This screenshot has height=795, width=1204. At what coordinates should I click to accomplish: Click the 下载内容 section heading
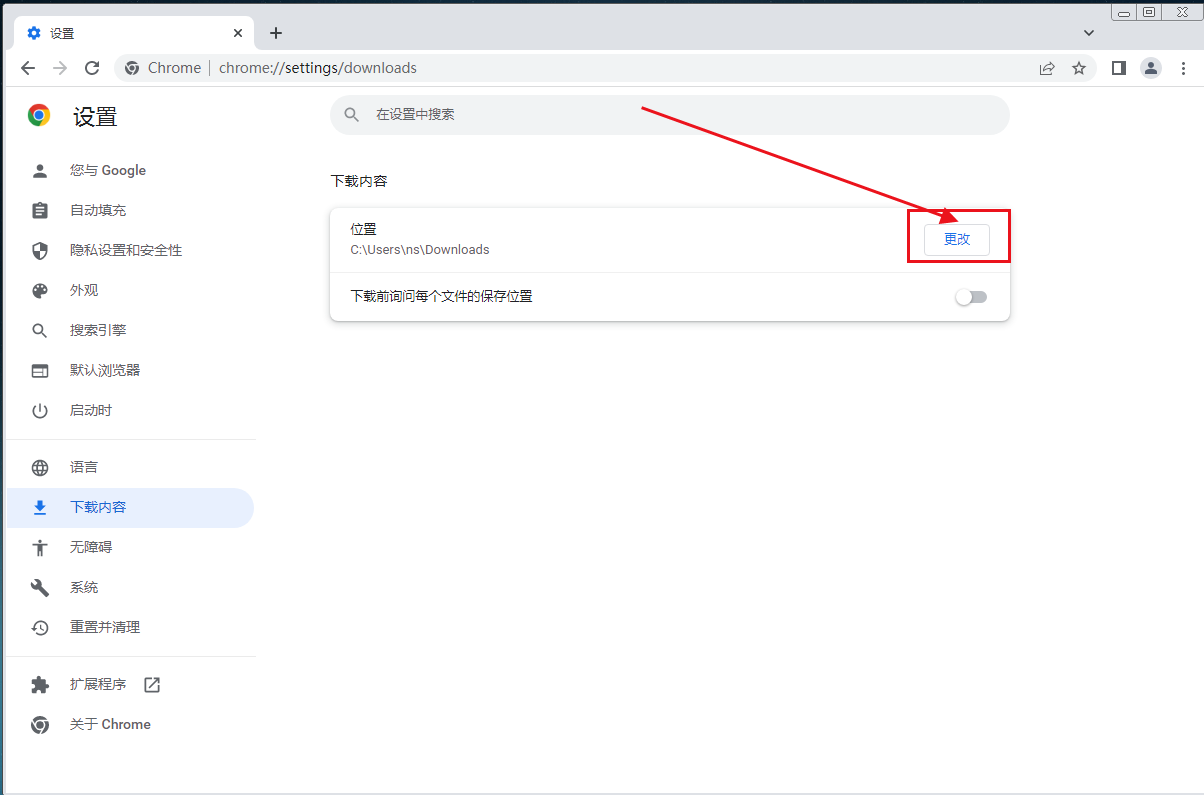359,181
